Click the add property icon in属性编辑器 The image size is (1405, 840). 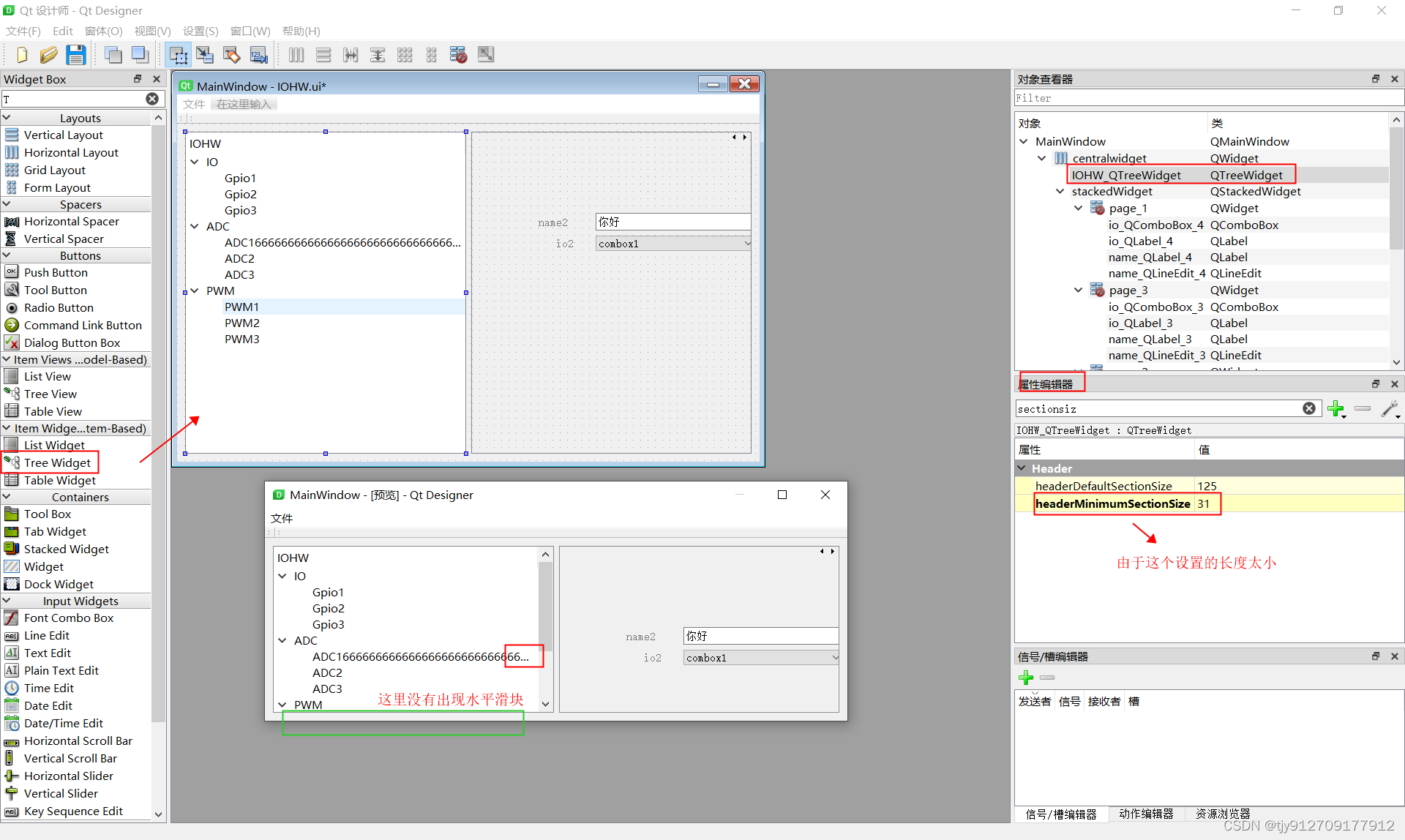pos(1334,408)
